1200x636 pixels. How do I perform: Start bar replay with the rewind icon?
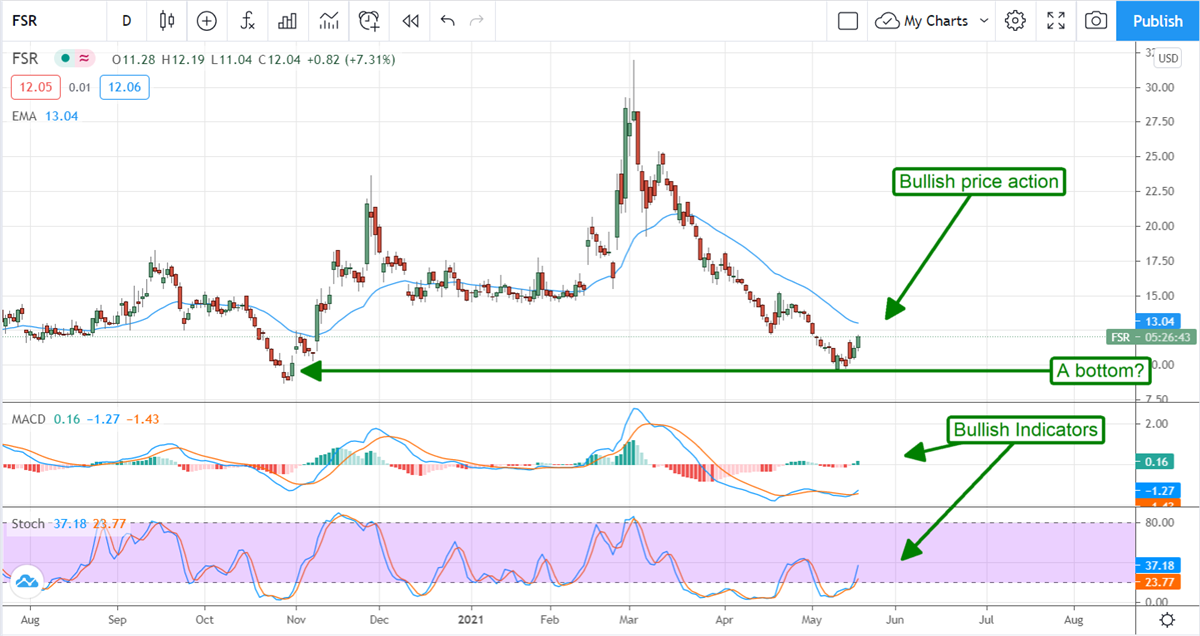[409, 20]
